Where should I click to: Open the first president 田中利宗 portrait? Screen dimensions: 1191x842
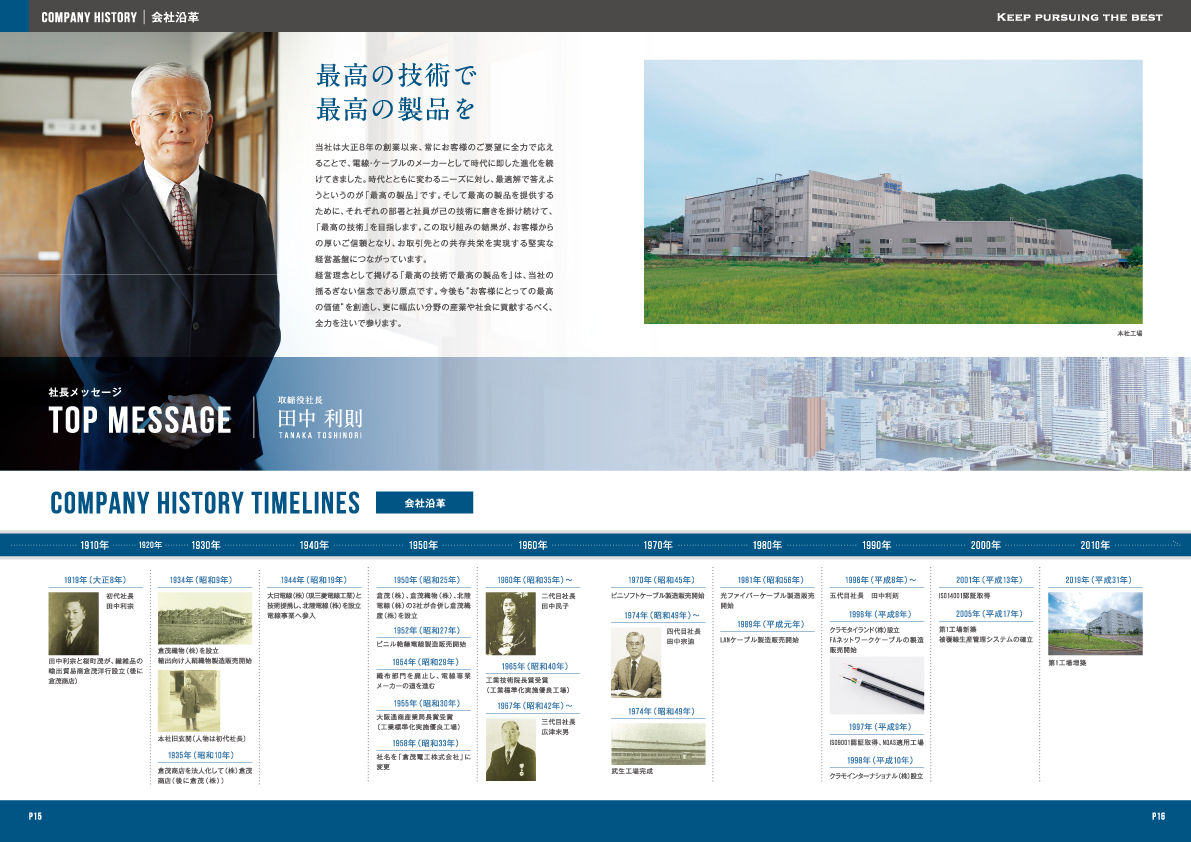74,623
